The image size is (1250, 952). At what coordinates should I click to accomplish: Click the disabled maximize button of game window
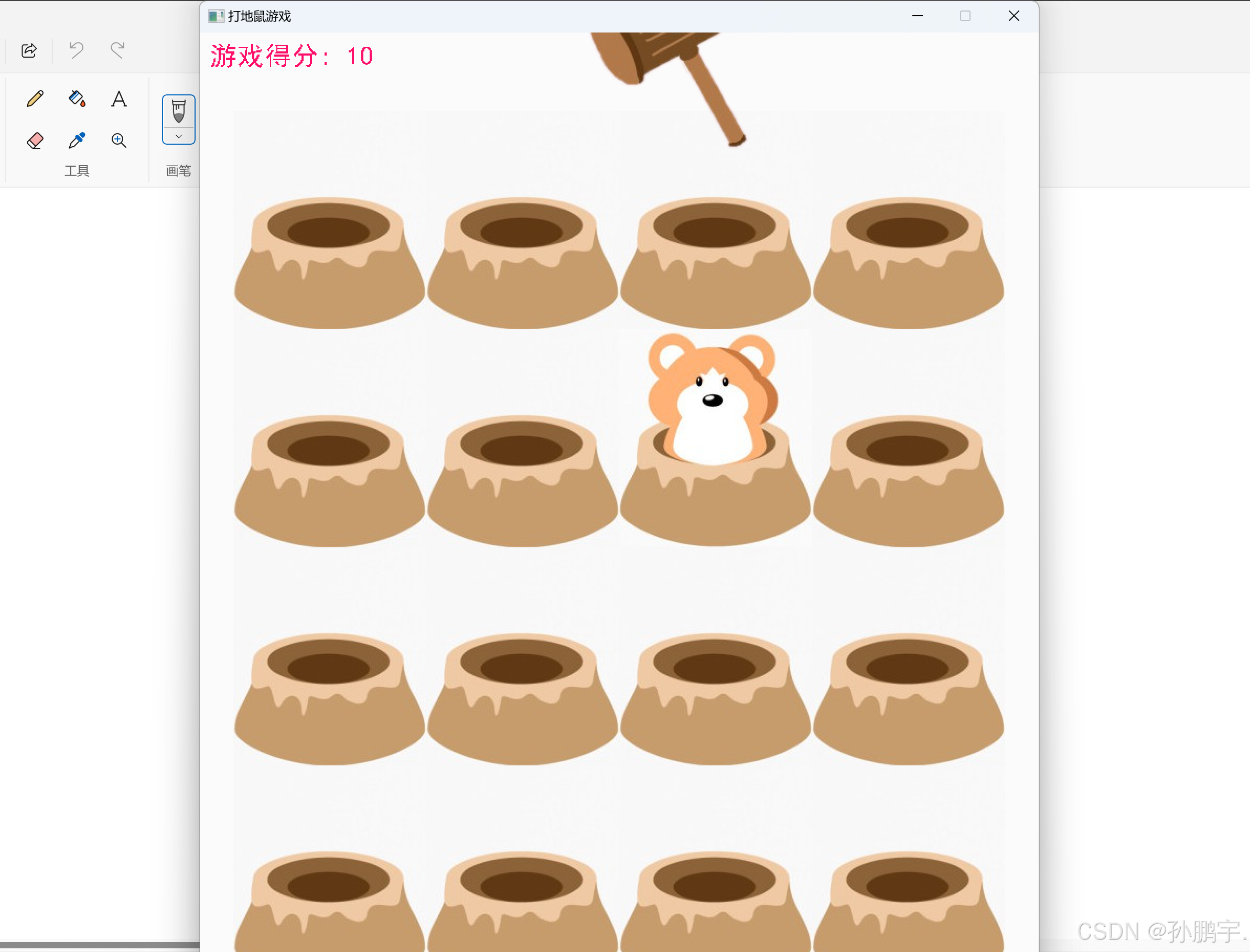coord(965,16)
